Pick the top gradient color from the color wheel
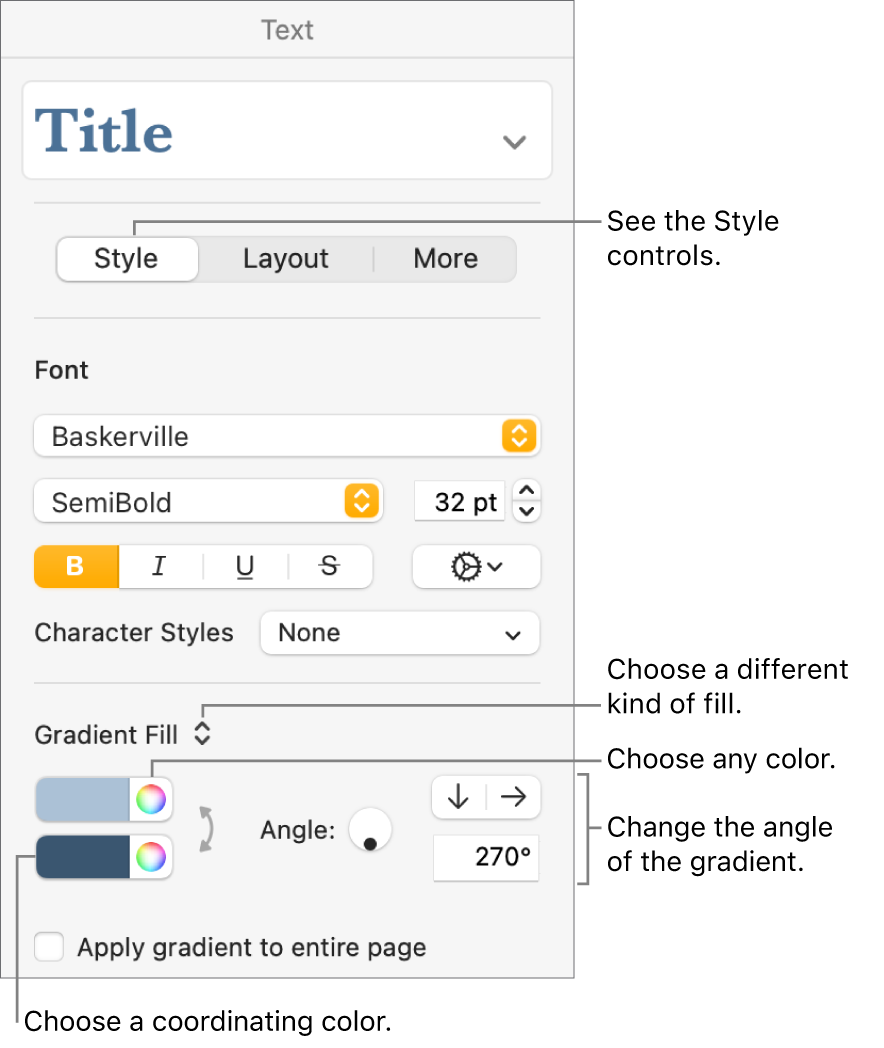 point(150,798)
